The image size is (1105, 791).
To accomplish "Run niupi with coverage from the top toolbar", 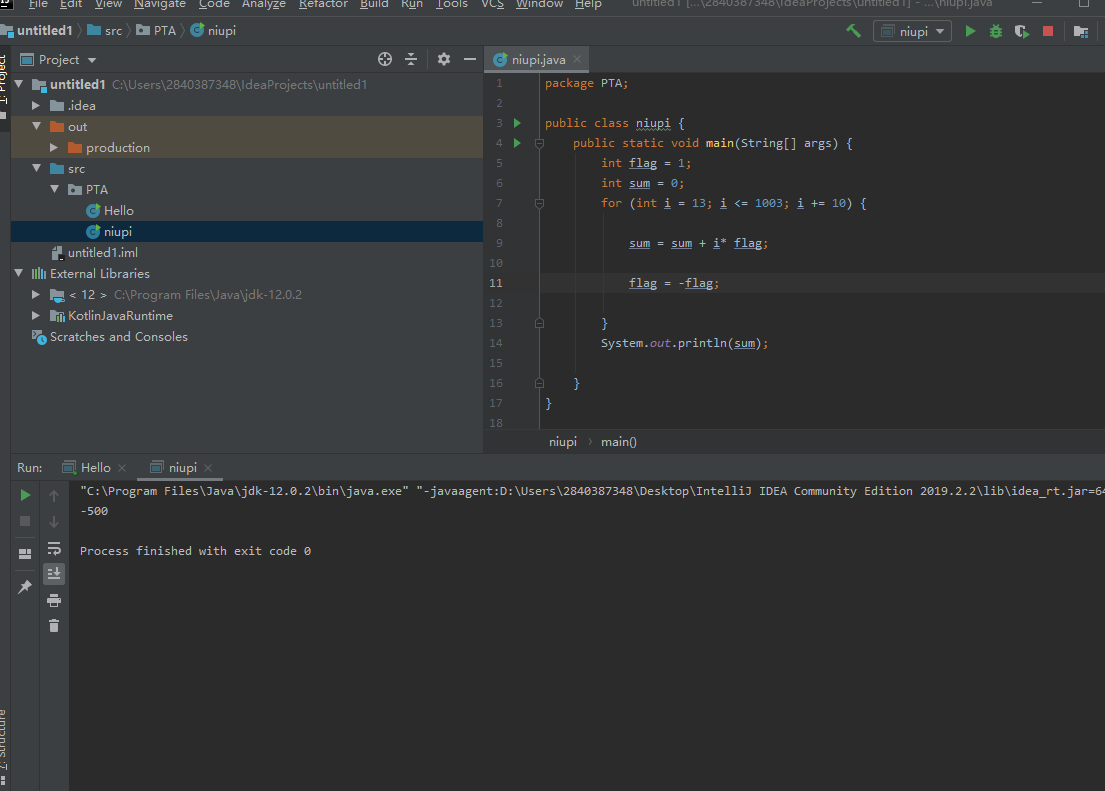I will [x=1021, y=31].
